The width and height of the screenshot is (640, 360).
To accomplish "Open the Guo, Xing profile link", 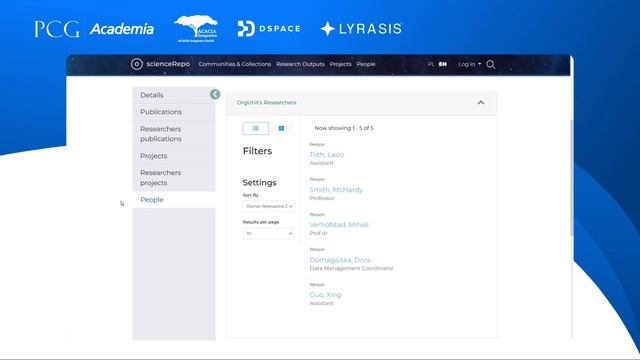I will [325, 295].
